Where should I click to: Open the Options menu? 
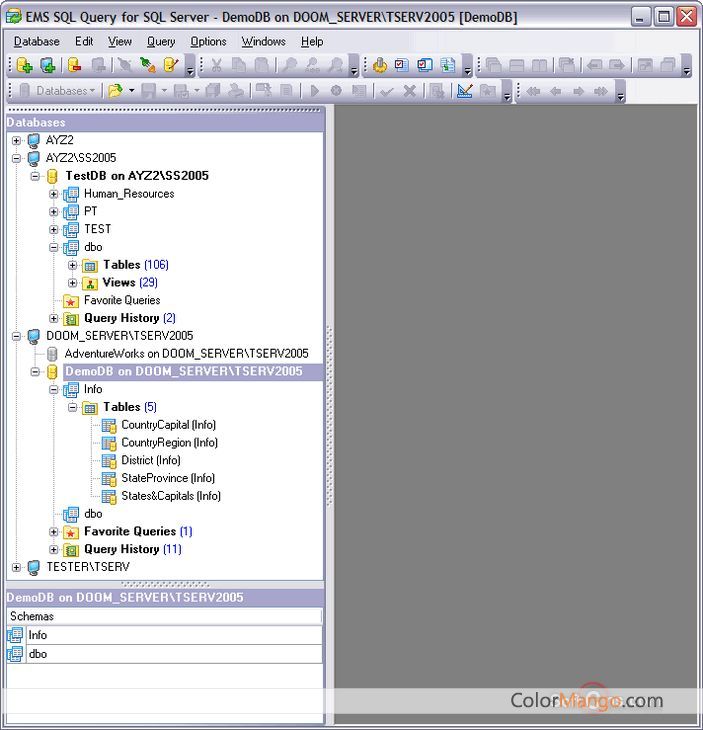point(208,41)
